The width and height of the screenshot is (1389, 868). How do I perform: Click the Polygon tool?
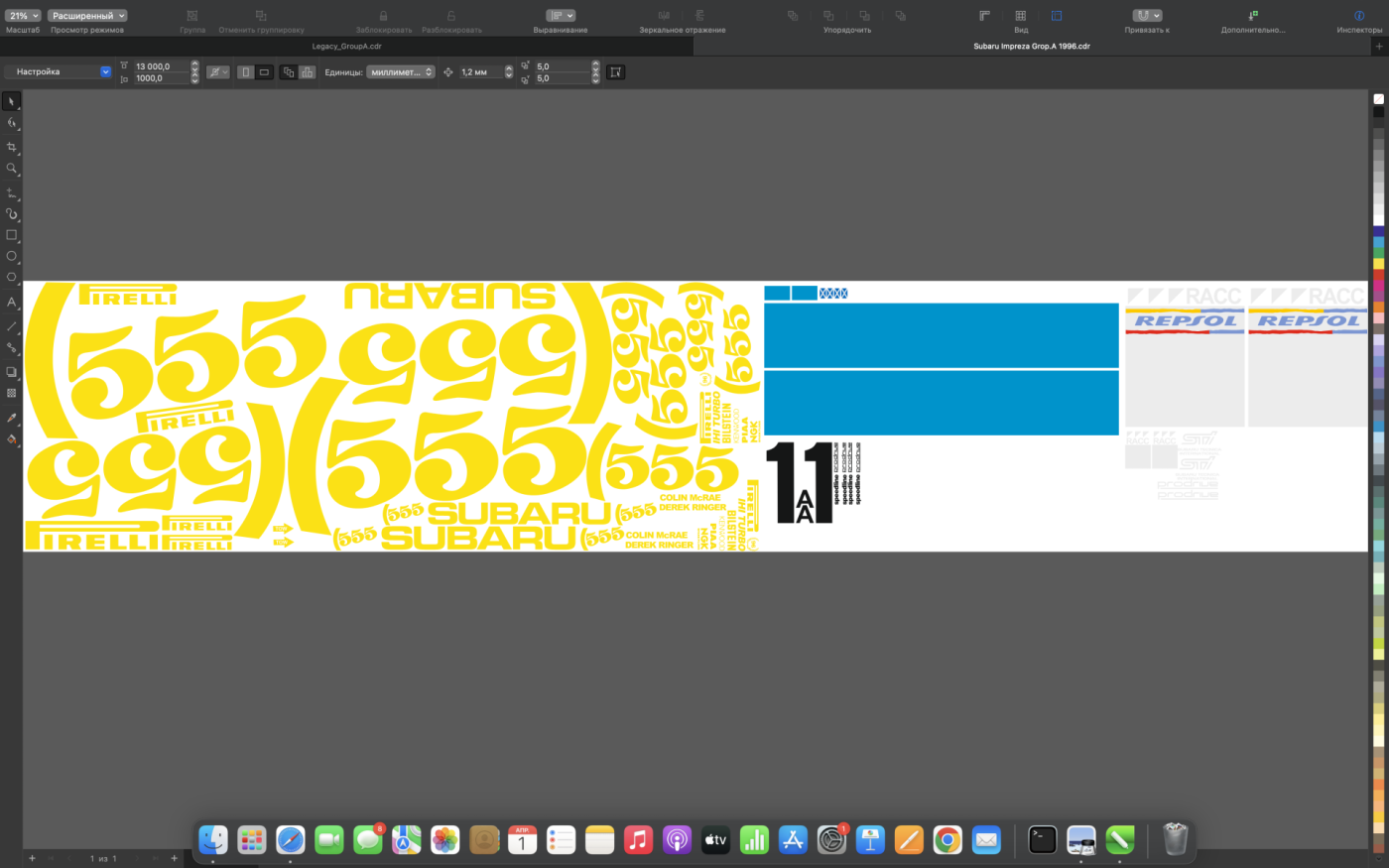12,278
